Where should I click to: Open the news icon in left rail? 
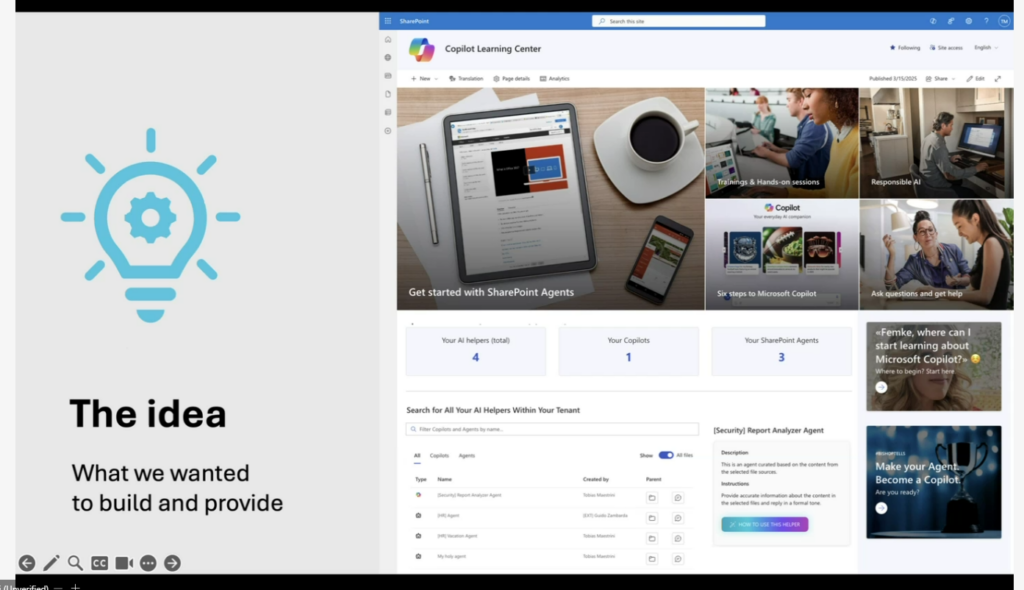pos(388,76)
